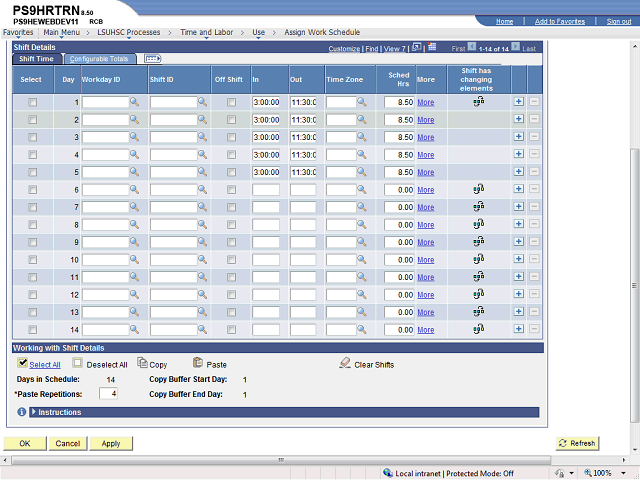Open Shift ID lookup for day 3
The image size is (640, 480).
pos(202,137)
